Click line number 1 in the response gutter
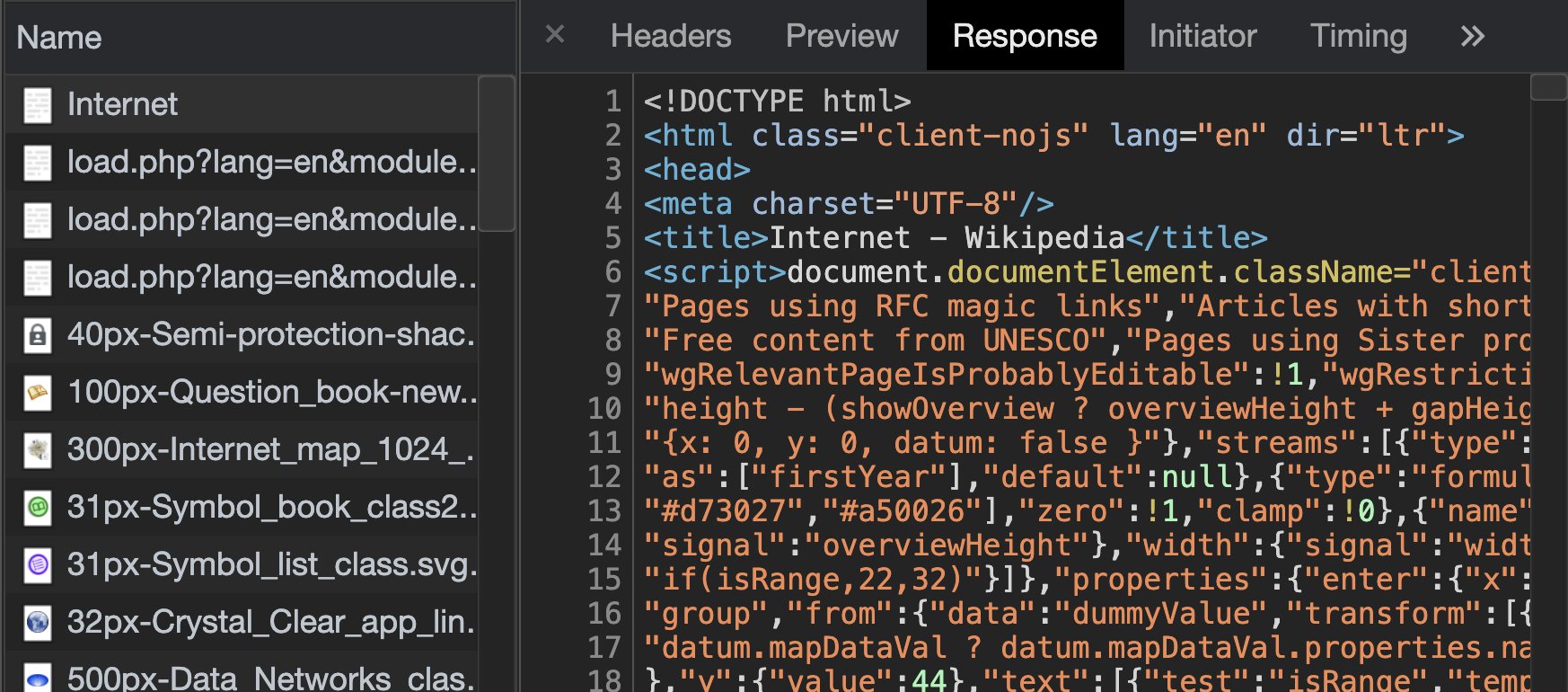Viewport: 1568px width, 692px height. point(612,101)
